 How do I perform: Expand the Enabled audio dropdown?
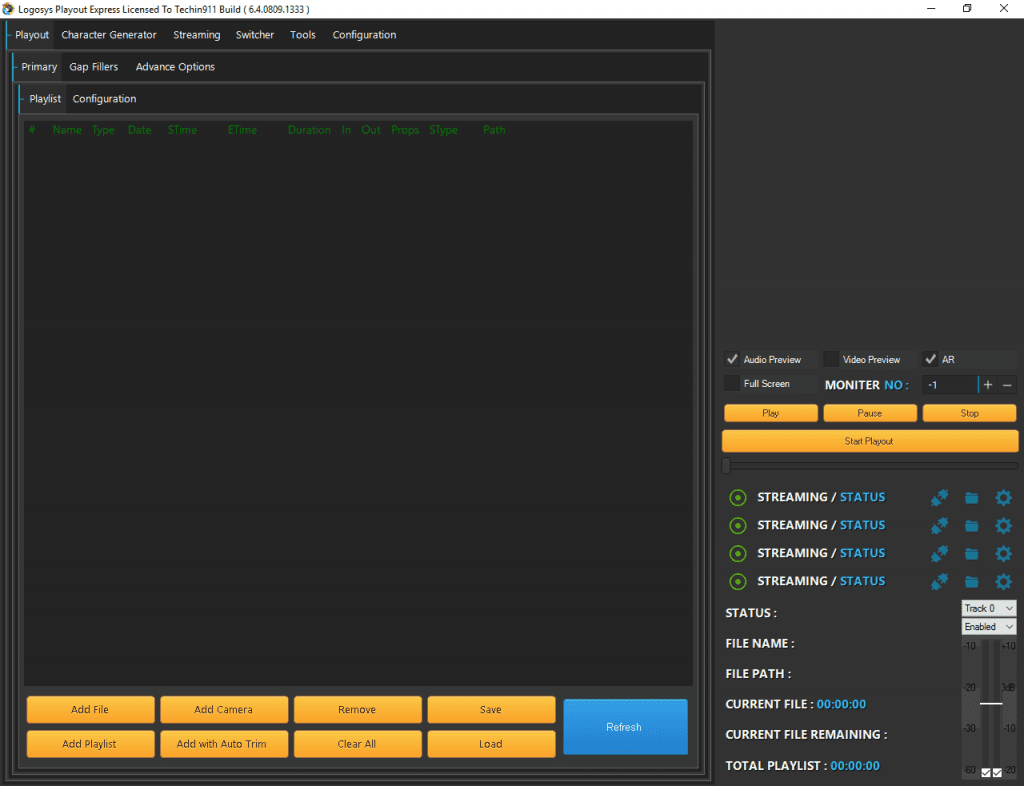tap(988, 627)
